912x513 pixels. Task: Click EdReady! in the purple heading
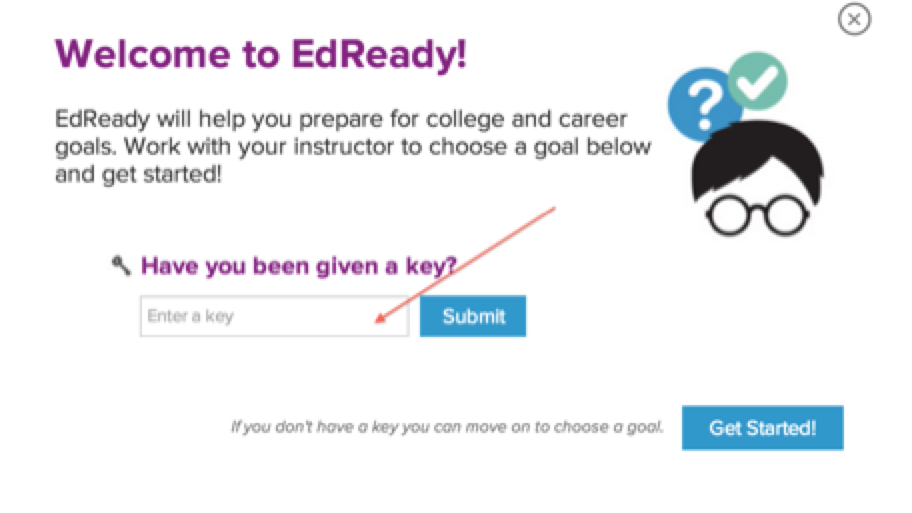pos(379,56)
